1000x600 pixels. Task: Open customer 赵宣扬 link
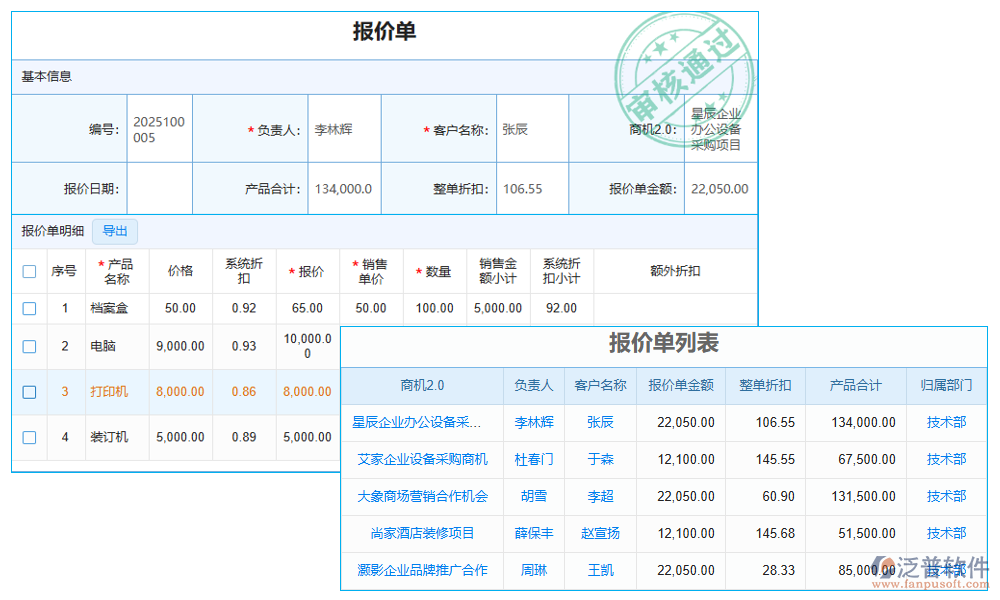tap(599, 533)
